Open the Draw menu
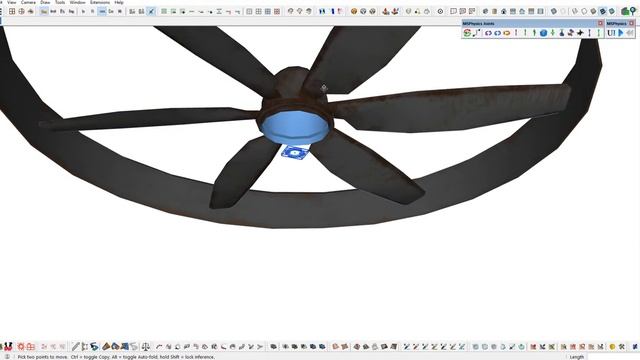Screen dimensions: 640x360 point(45,2)
